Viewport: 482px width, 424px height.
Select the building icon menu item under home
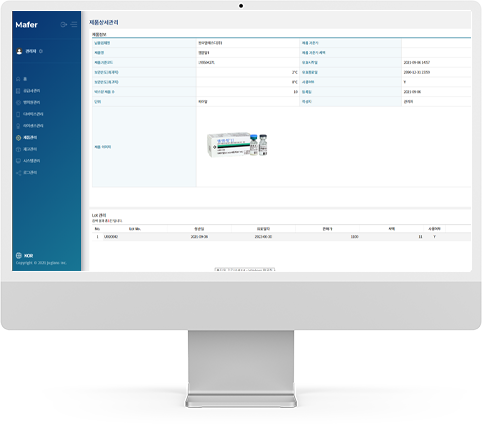pos(18,91)
